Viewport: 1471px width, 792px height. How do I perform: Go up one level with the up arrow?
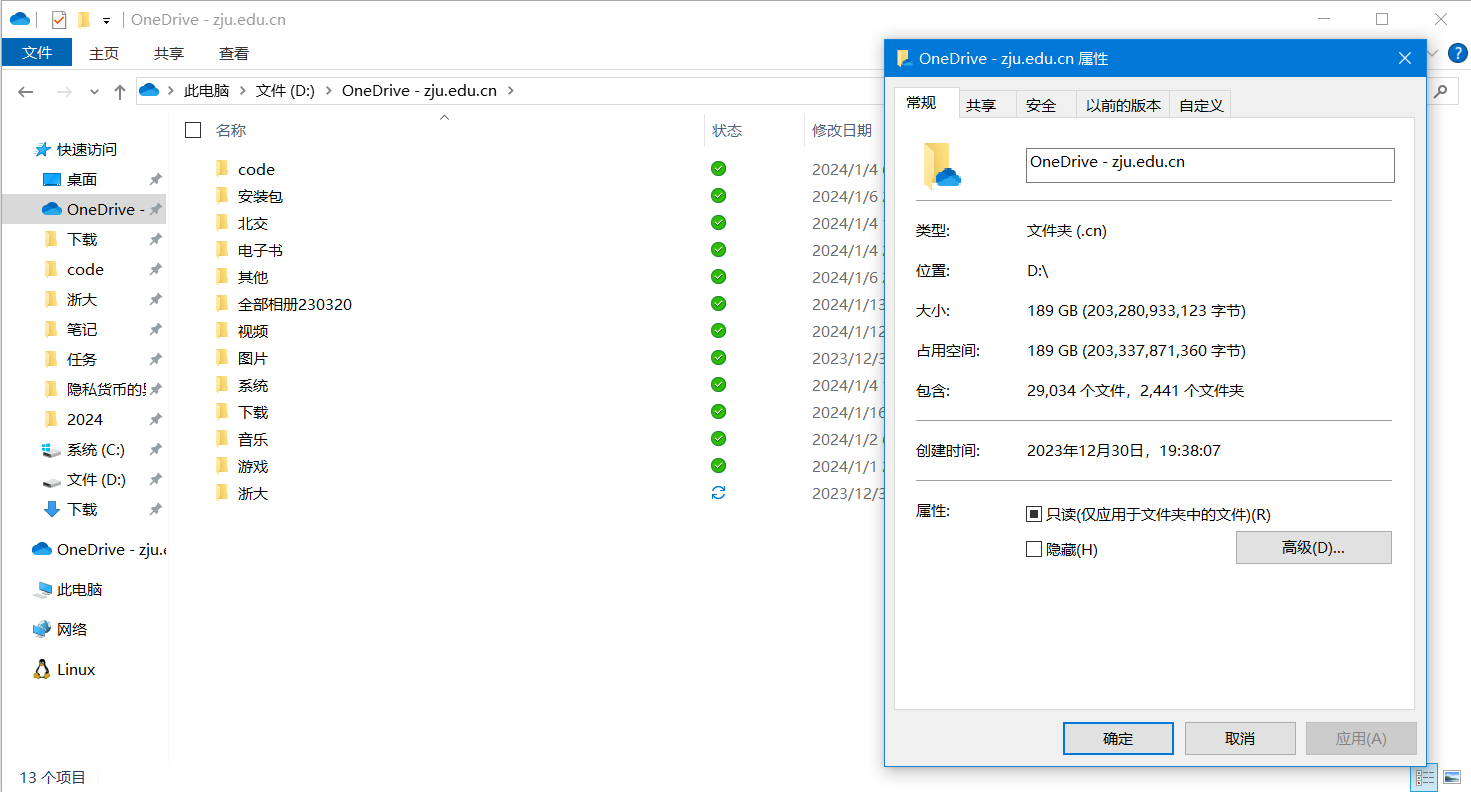tap(120, 91)
